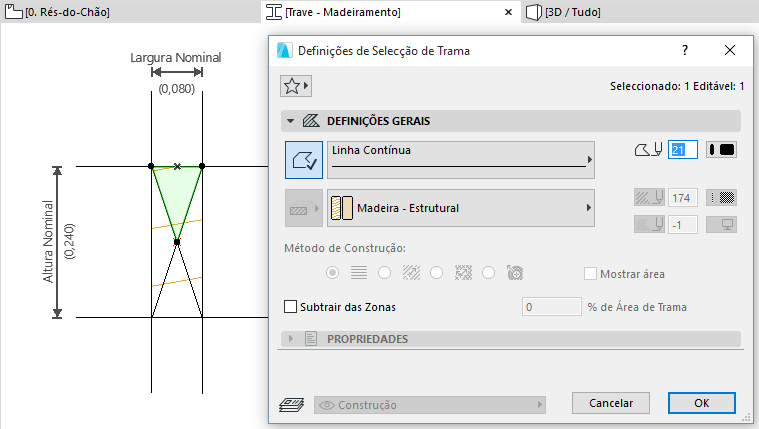The height and width of the screenshot is (429, 759).
Task: Expand the PROPRIEDADES section
Action: pos(290,339)
